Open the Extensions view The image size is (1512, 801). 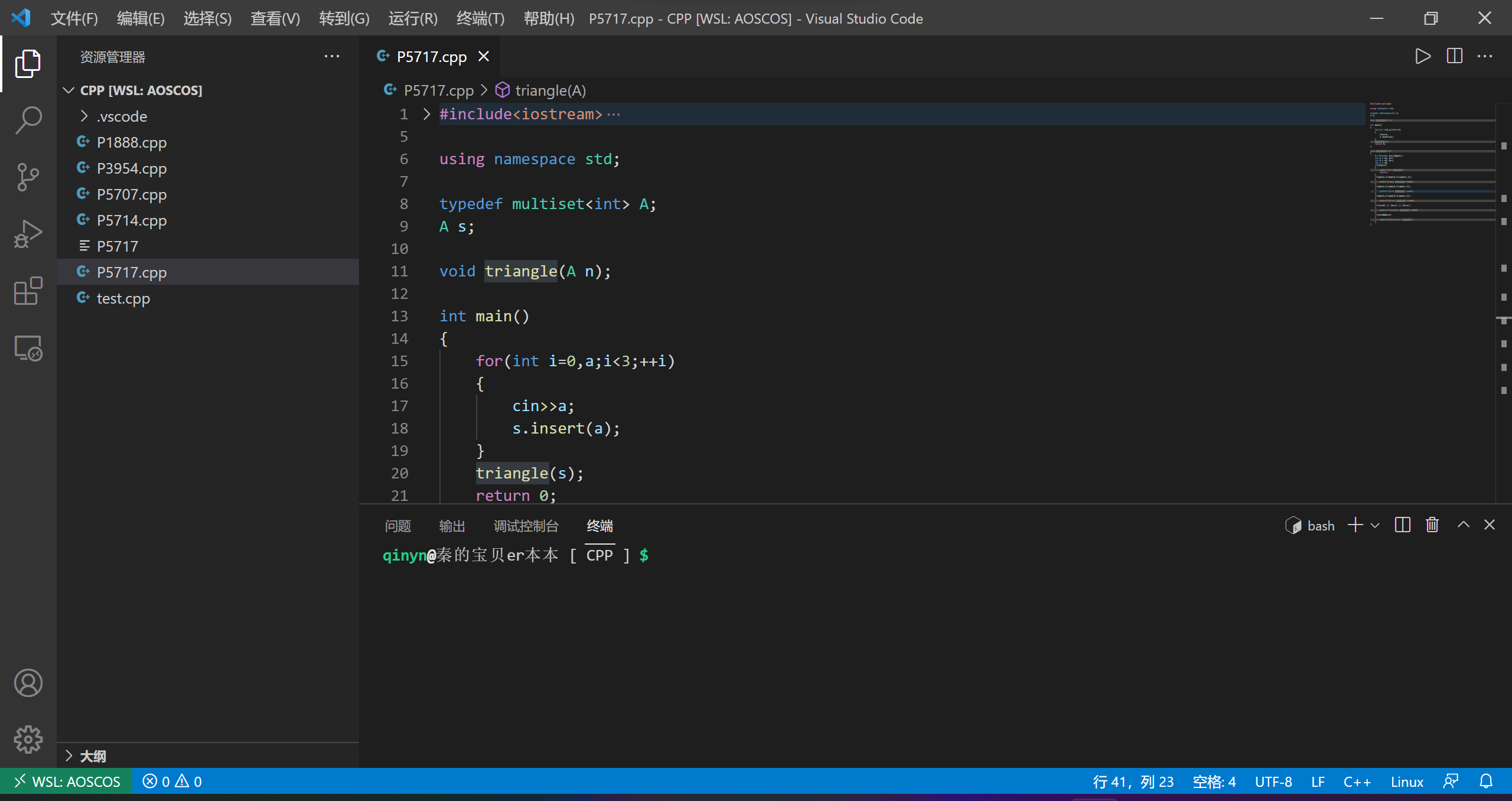coord(28,291)
